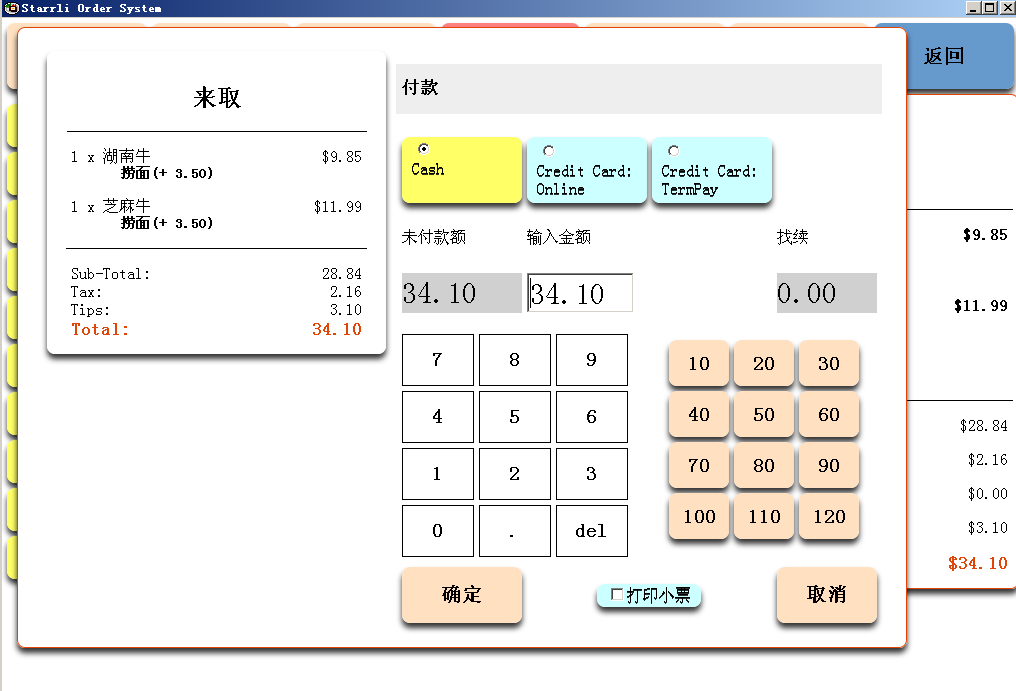The image size is (1016, 691).
Task: Choose Credit Card: TermPay payment option
Action: coord(674,151)
